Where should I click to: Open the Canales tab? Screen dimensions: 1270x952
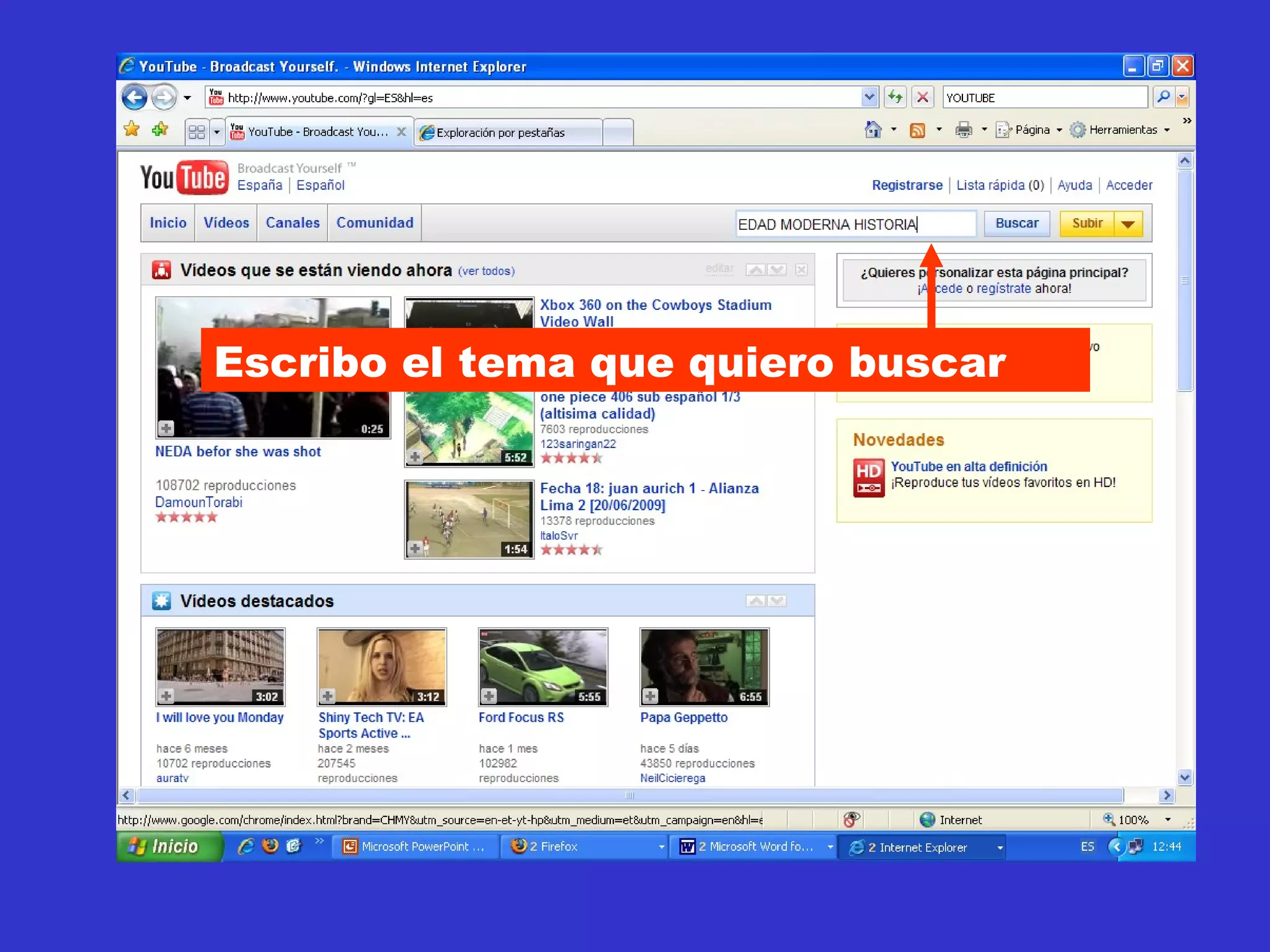coord(293,223)
